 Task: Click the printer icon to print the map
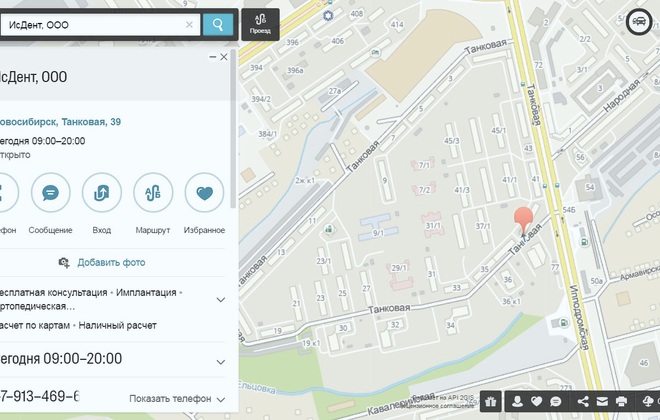pos(621,401)
